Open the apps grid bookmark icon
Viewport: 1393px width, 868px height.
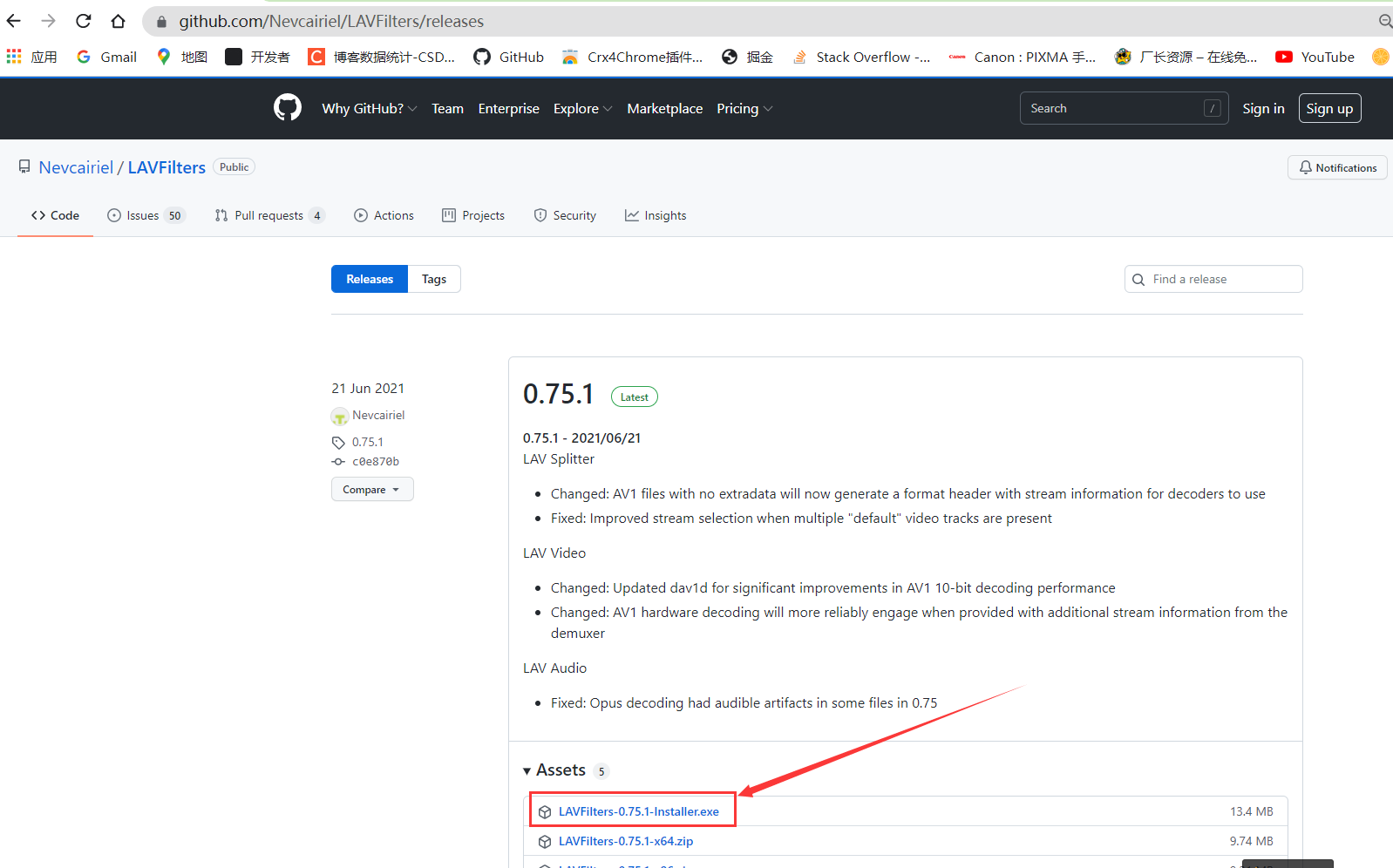pyautogui.click(x=14, y=57)
